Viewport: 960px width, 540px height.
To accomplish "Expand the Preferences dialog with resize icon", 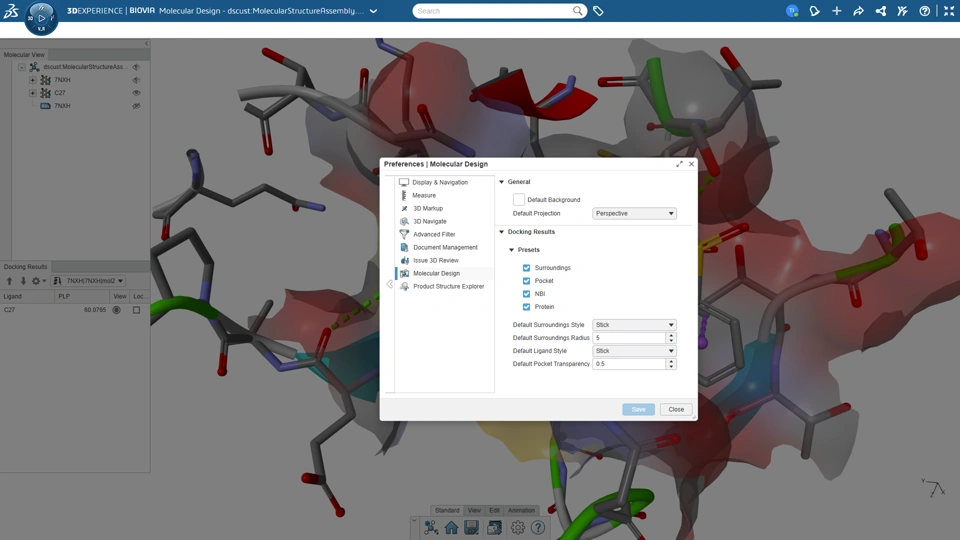I will (679, 164).
